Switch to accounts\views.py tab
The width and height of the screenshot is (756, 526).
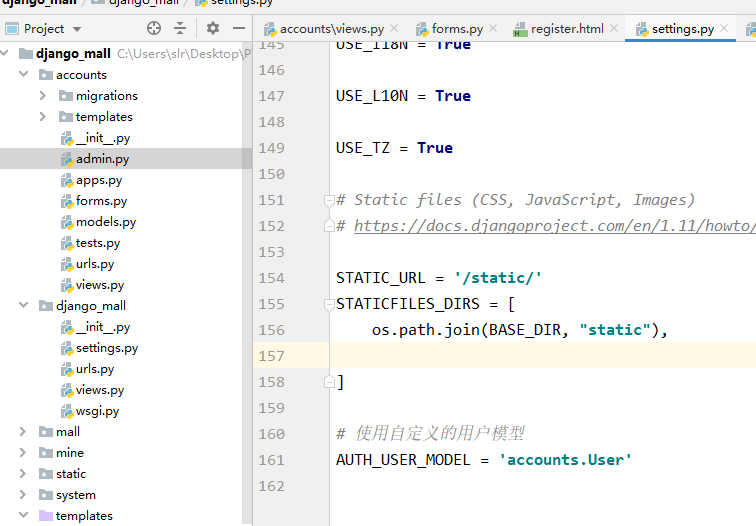point(332,29)
